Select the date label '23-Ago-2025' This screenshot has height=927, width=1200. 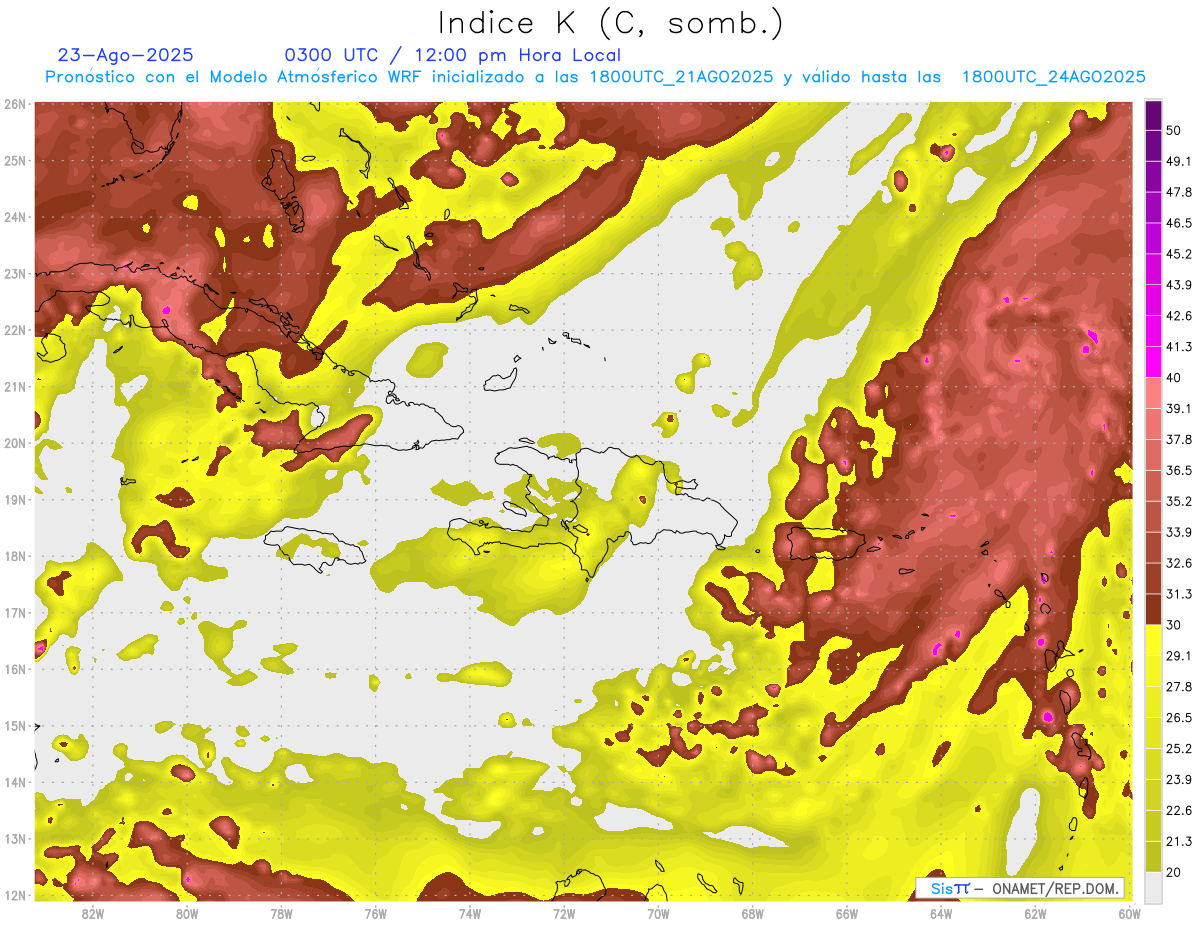[126, 55]
